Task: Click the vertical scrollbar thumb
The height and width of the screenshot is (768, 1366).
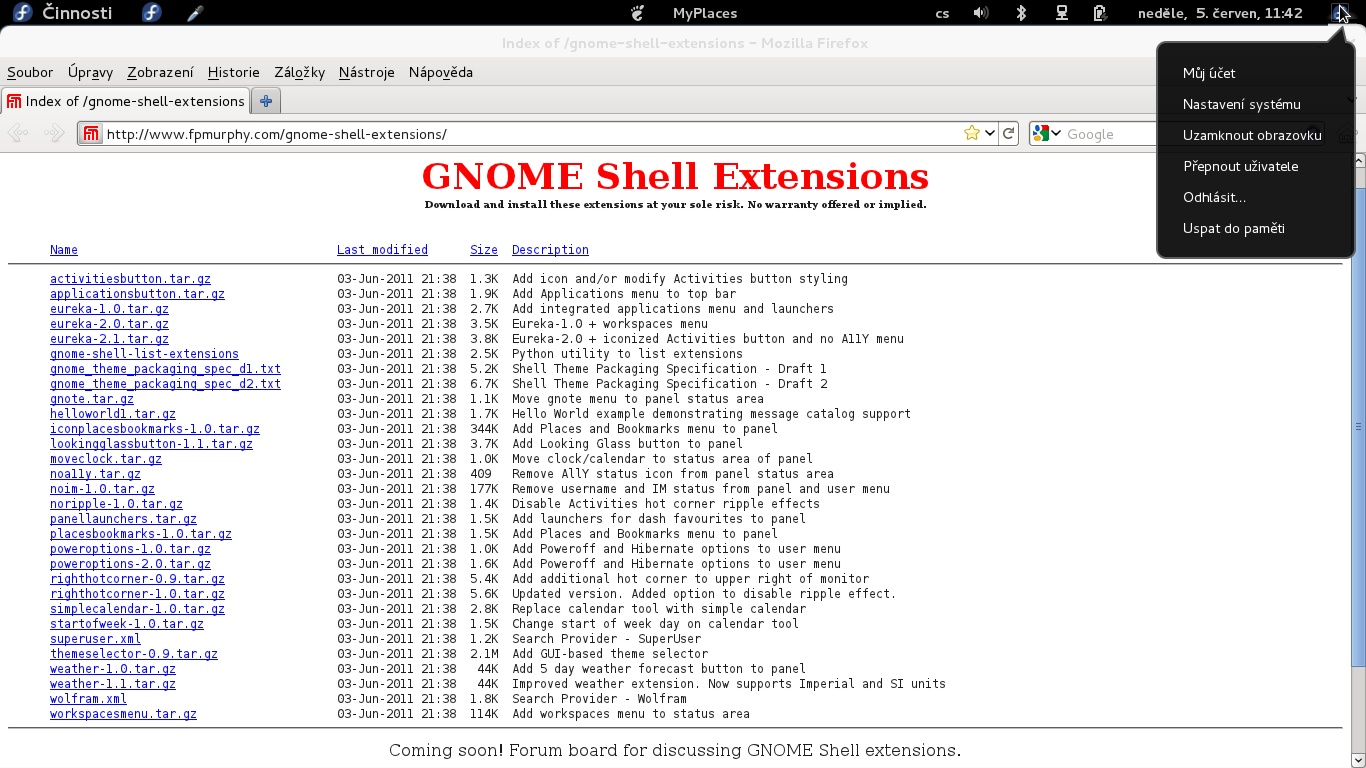Action: [x=1358, y=427]
